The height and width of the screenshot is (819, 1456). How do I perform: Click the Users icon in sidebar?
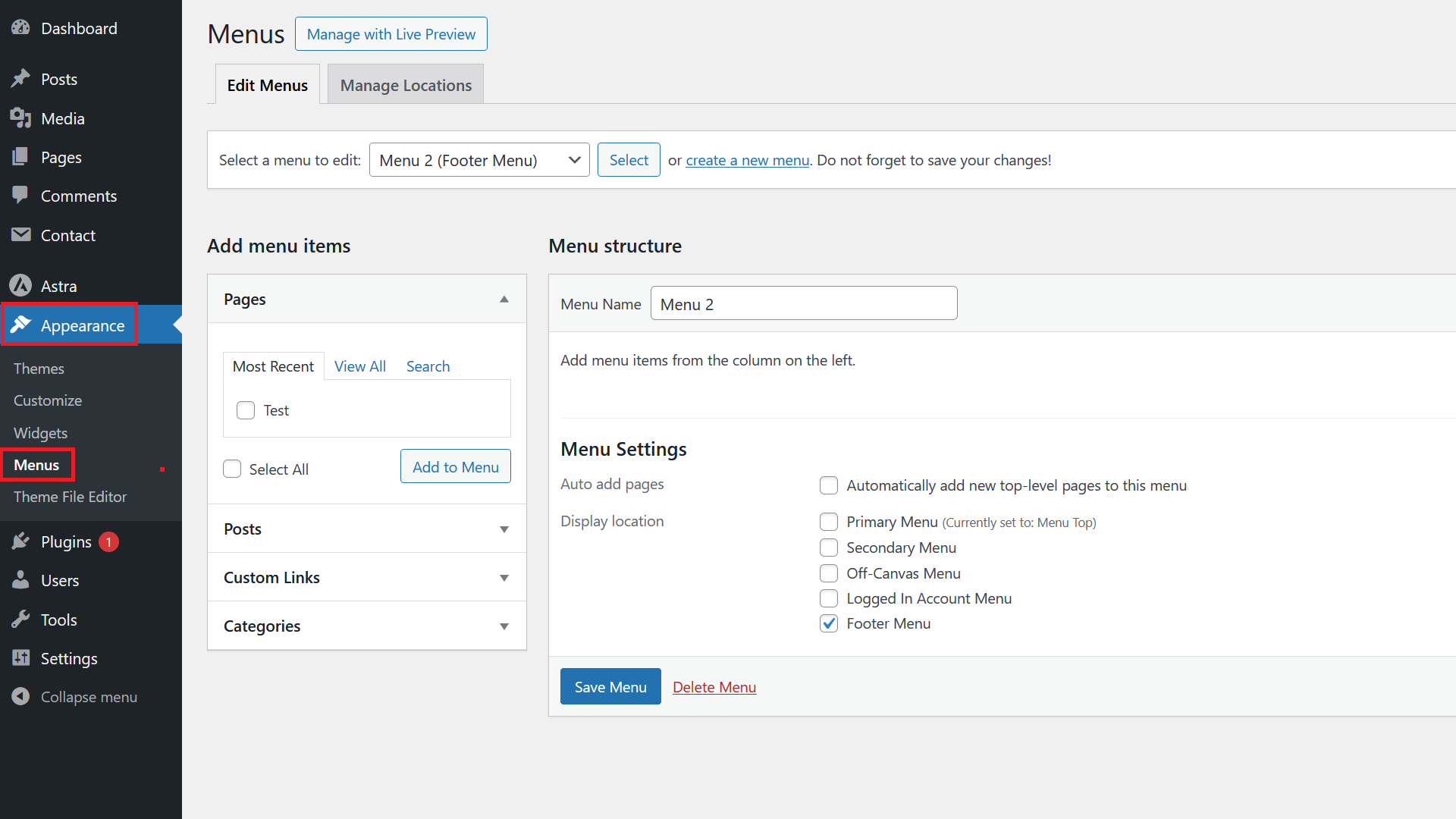click(x=20, y=580)
